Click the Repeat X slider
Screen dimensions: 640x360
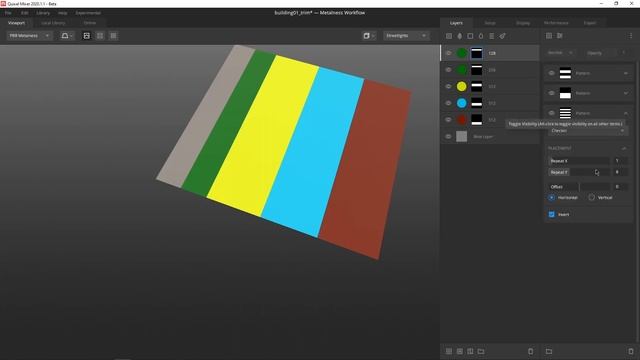579,161
